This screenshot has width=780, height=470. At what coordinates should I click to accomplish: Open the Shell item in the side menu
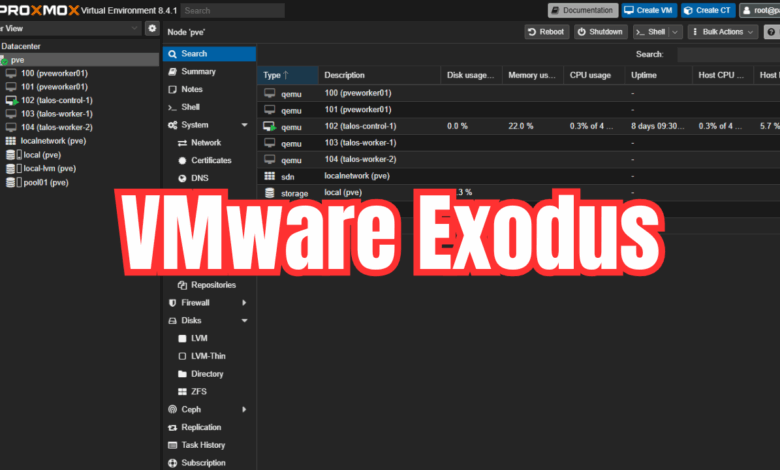209,107
